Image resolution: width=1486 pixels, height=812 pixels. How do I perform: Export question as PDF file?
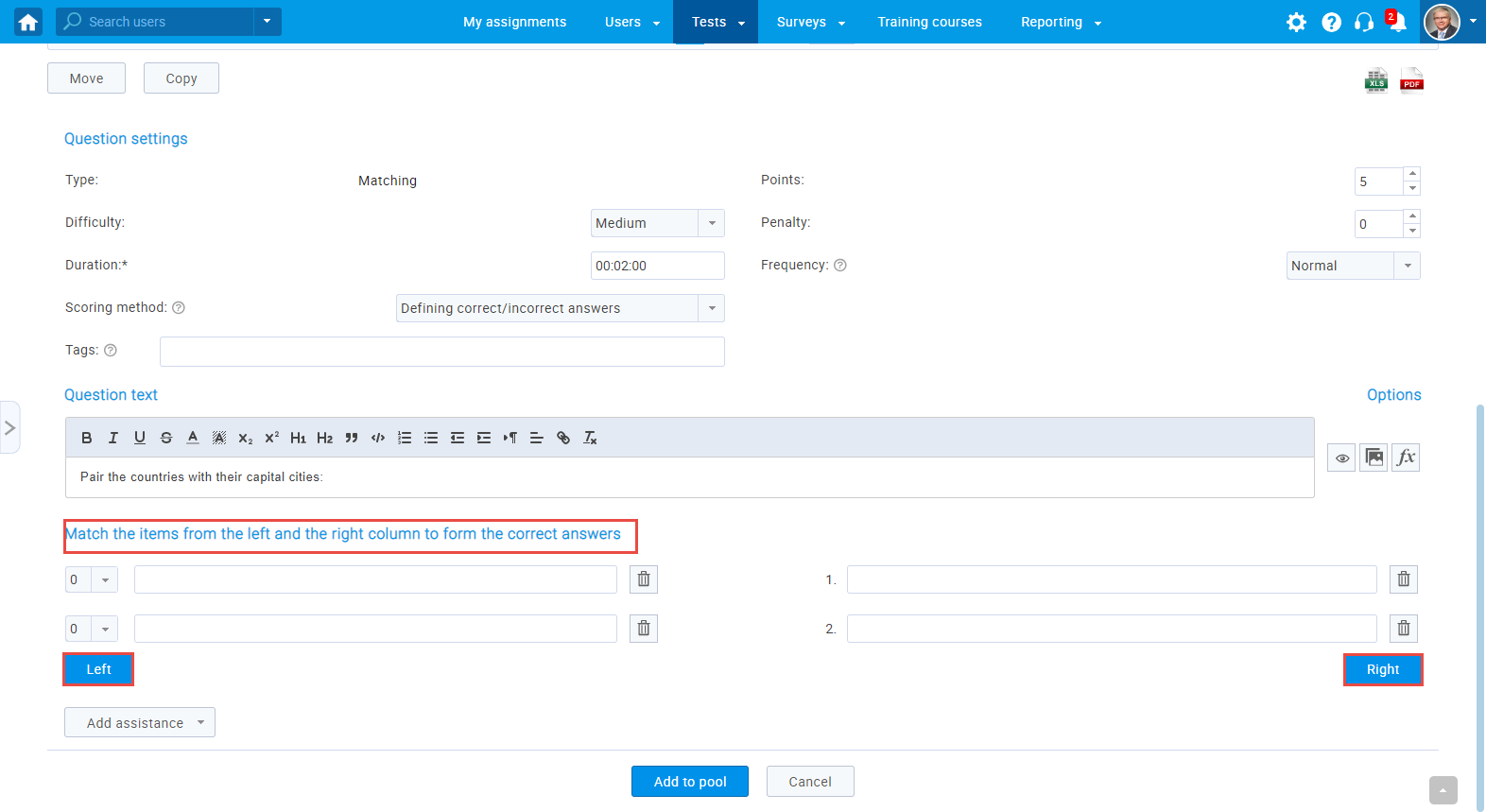click(1411, 81)
